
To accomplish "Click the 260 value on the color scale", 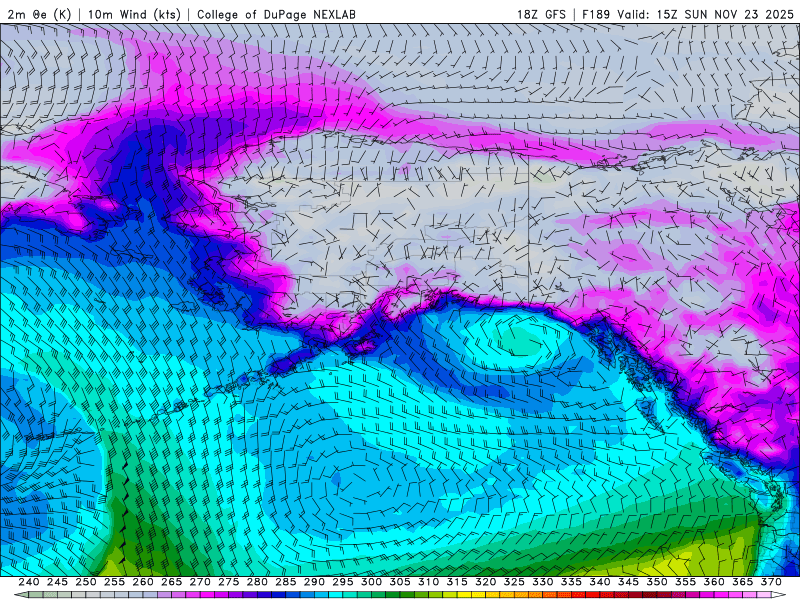I will [143, 582].
